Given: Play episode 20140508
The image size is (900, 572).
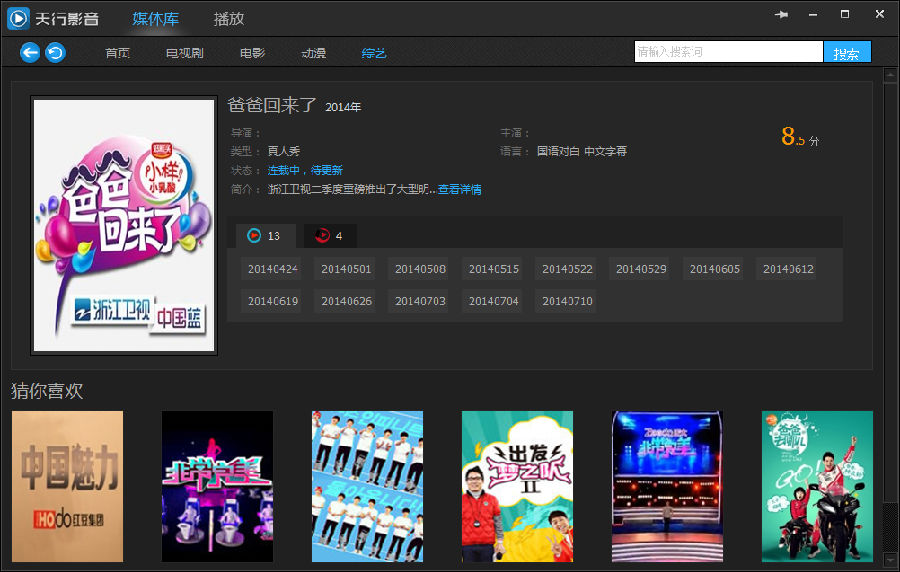Looking at the screenshot, I should coord(420,269).
